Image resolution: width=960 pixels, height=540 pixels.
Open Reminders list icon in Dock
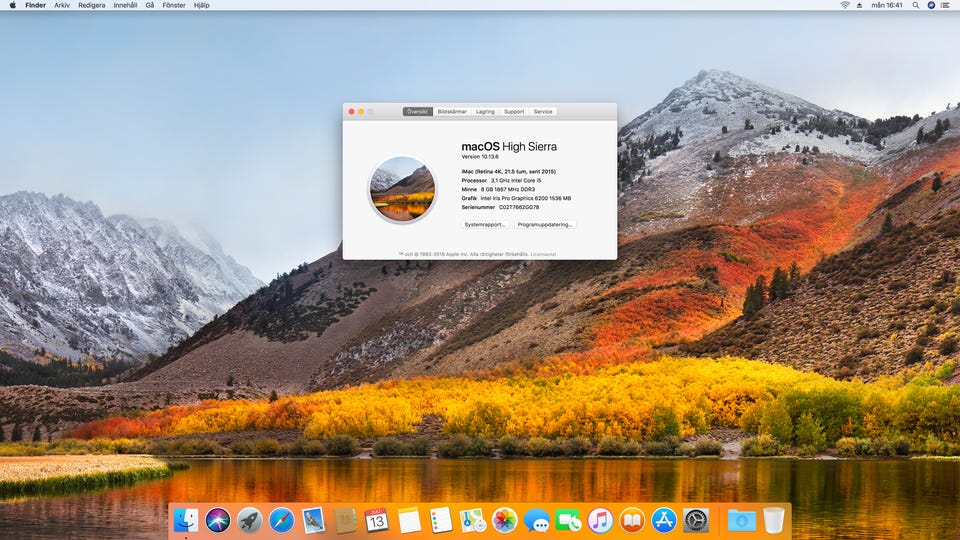[441, 520]
